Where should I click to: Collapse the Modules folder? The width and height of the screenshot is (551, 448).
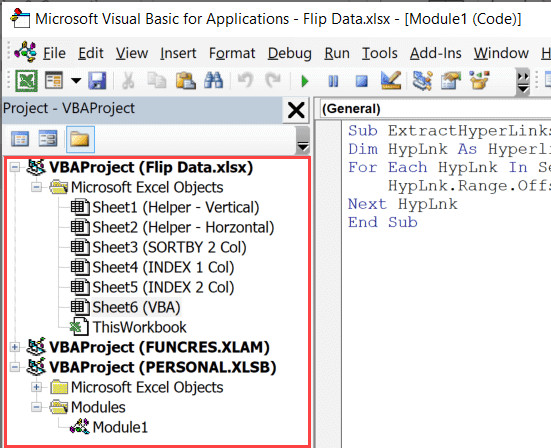point(36,407)
